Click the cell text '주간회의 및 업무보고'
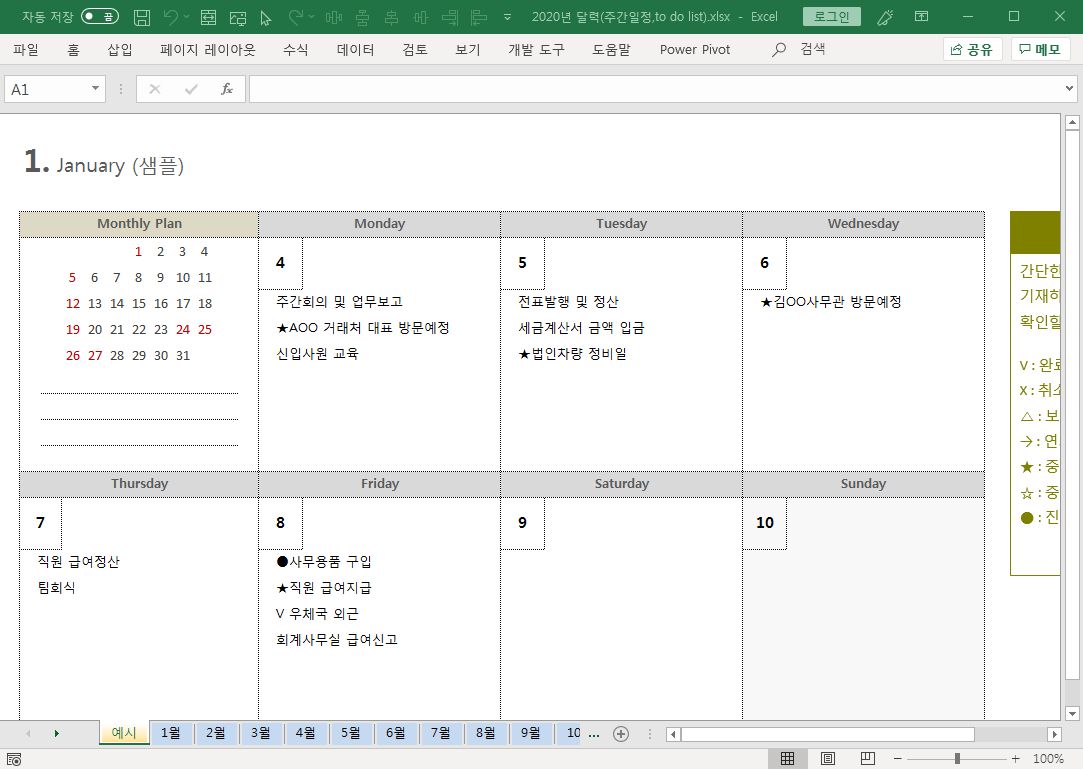 339,302
